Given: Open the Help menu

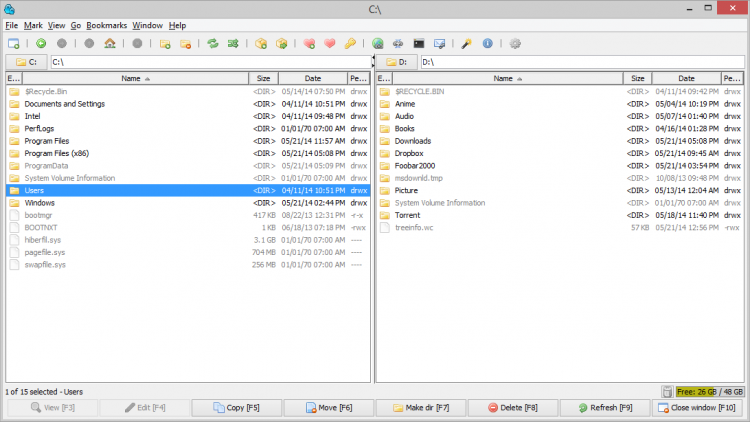Looking at the screenshot, I should [x=177, y=25].
